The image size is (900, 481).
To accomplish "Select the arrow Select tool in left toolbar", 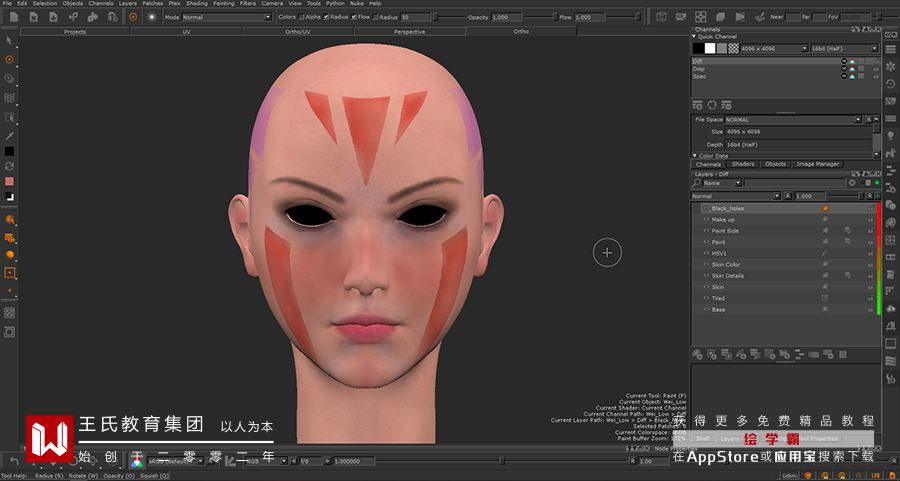I will pos(9,41).
